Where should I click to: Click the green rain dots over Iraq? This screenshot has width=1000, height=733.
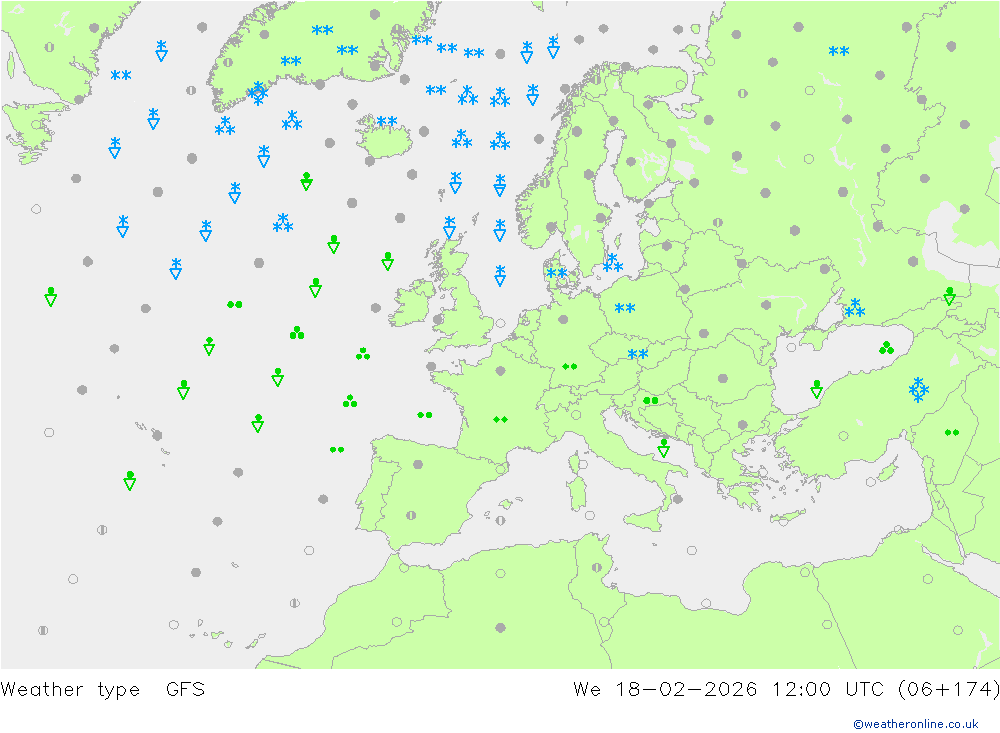[952, 433]
